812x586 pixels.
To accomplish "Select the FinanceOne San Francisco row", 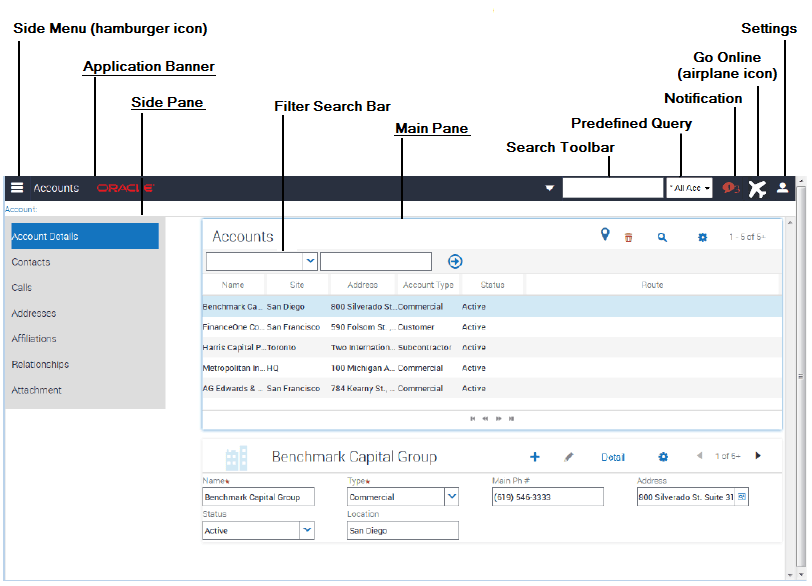I will (491, 327).
